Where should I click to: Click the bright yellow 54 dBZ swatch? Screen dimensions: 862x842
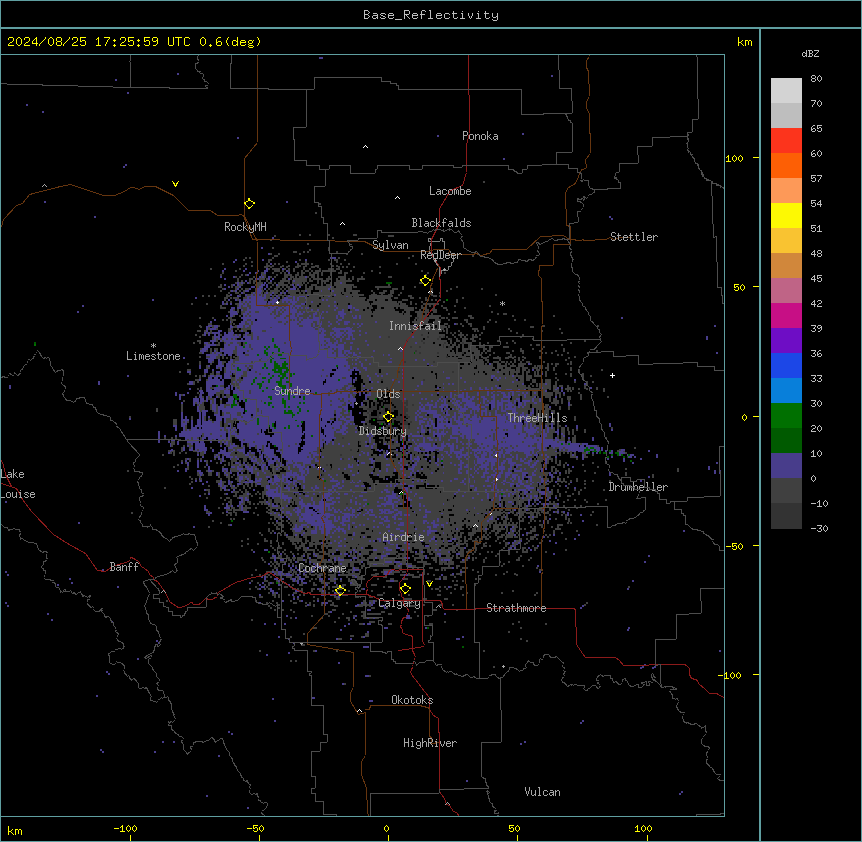click(786, 215)
